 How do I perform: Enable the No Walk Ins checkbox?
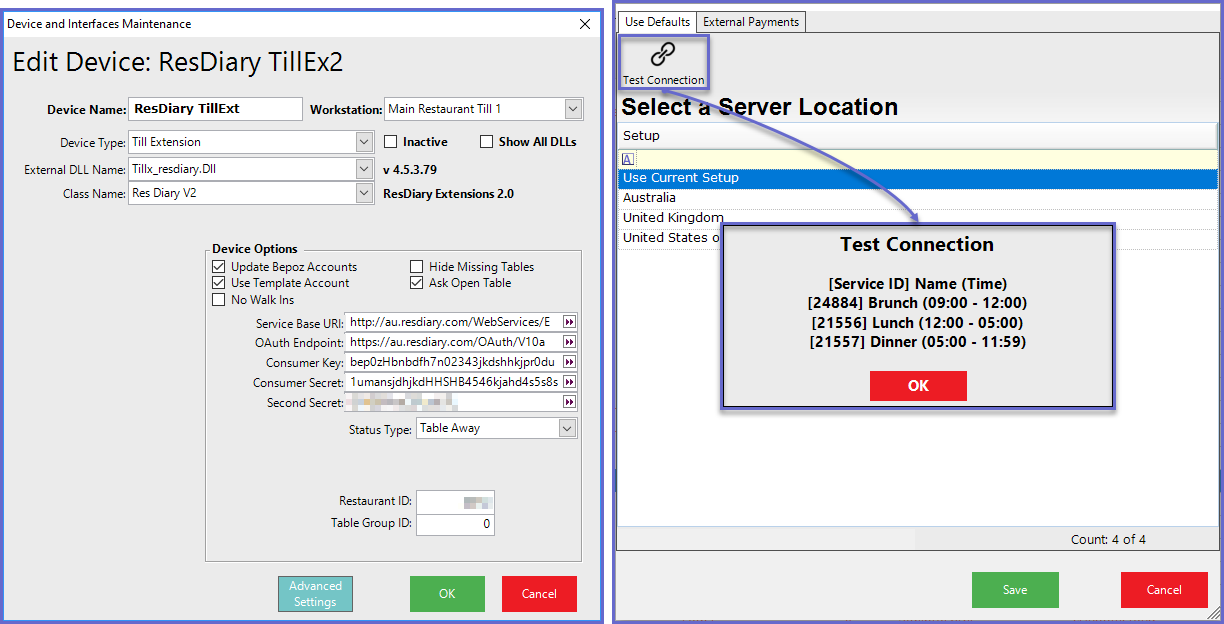click(x=219, y=299)
